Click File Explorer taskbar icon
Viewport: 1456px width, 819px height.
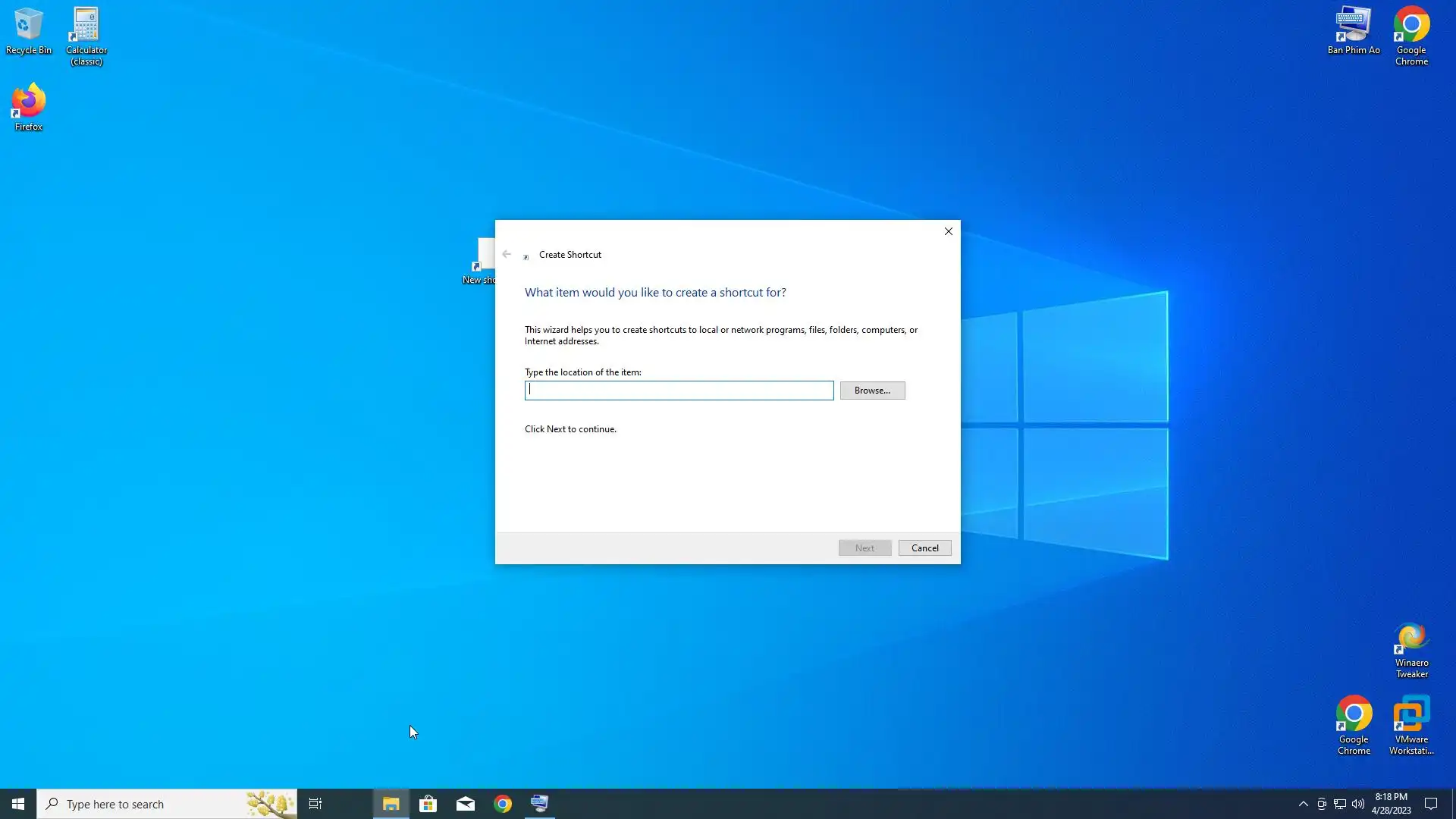(x=391, y=804)
